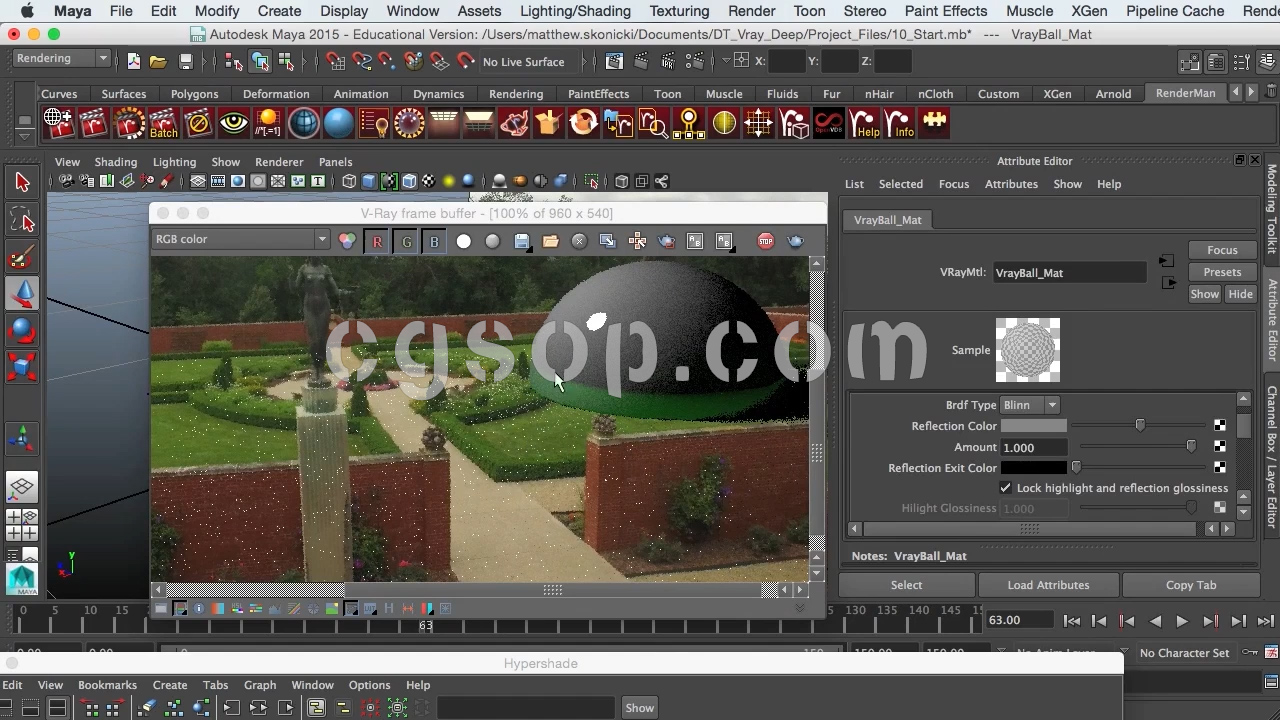Clear image in V-Ray frame buffer
Image resolution: width=1280 pixels, height=720 pixels.
(x=579, y=241)
